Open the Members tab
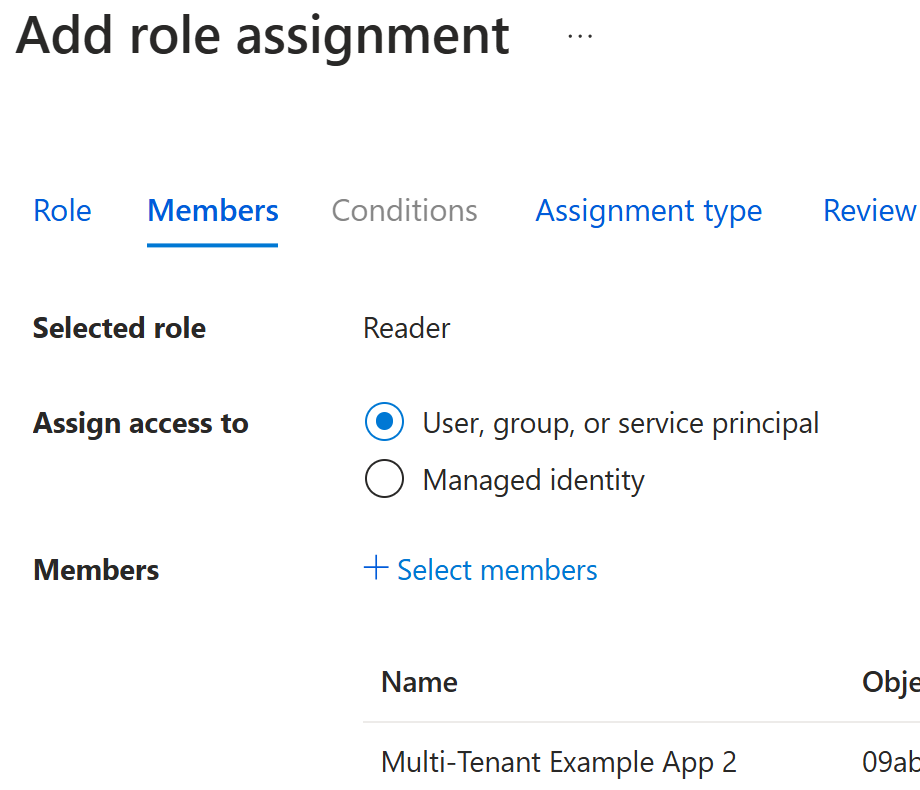Image resolution: width=920 pixels, height=790 pixels. point(212,211)
